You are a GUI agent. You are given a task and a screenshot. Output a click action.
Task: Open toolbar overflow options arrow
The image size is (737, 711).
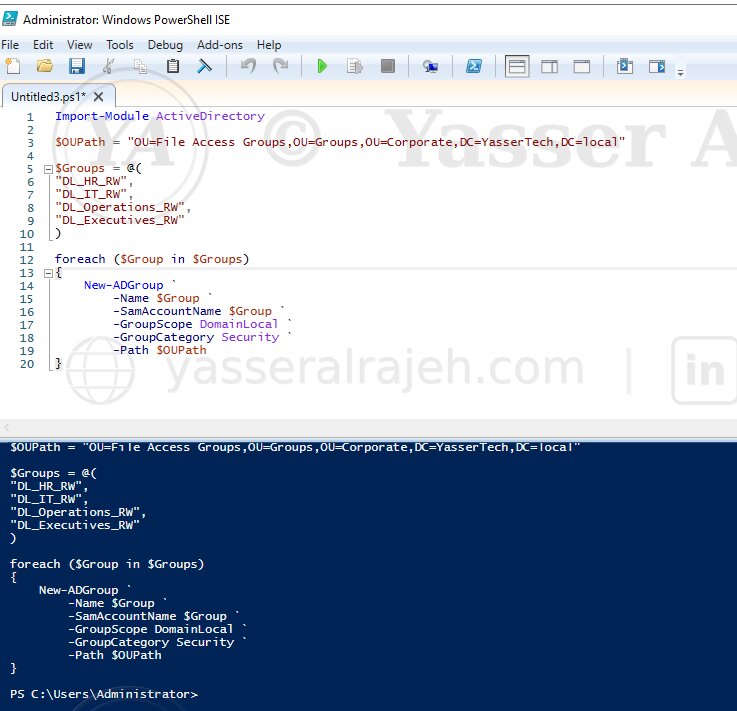click(680, 72)
